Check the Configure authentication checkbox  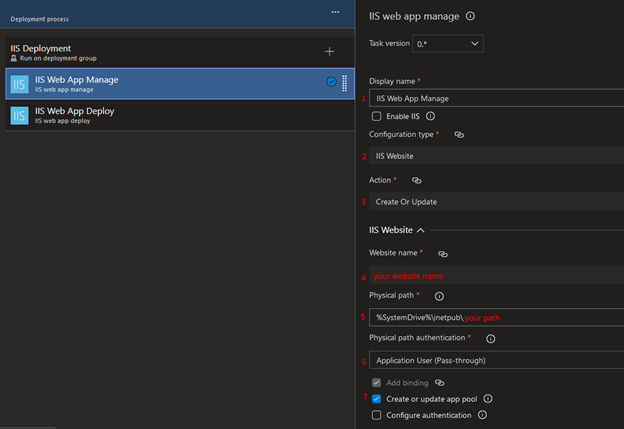(x=376, y=415)
